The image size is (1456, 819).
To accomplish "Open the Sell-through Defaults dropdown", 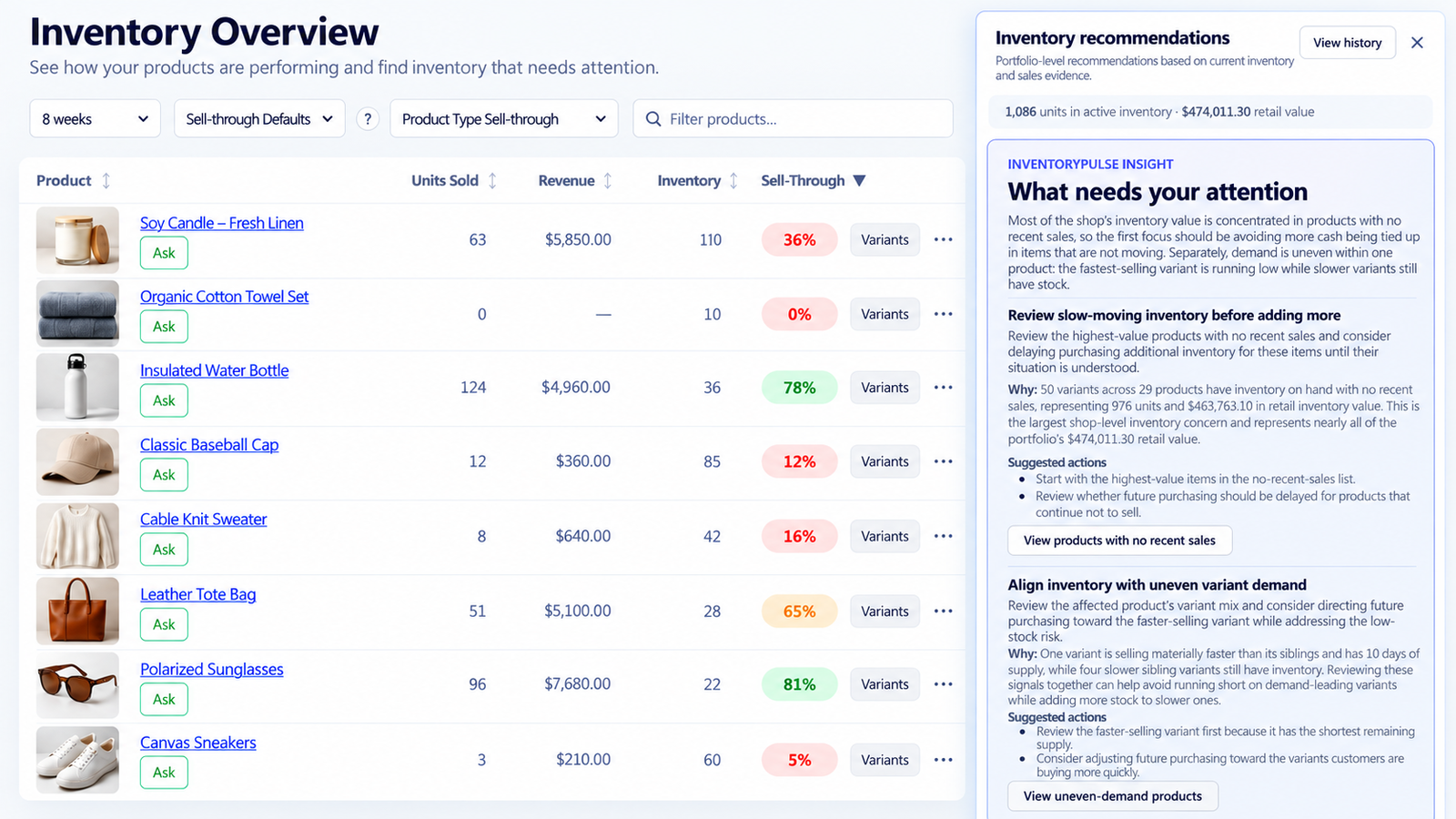I will click(x=259, y=119).
